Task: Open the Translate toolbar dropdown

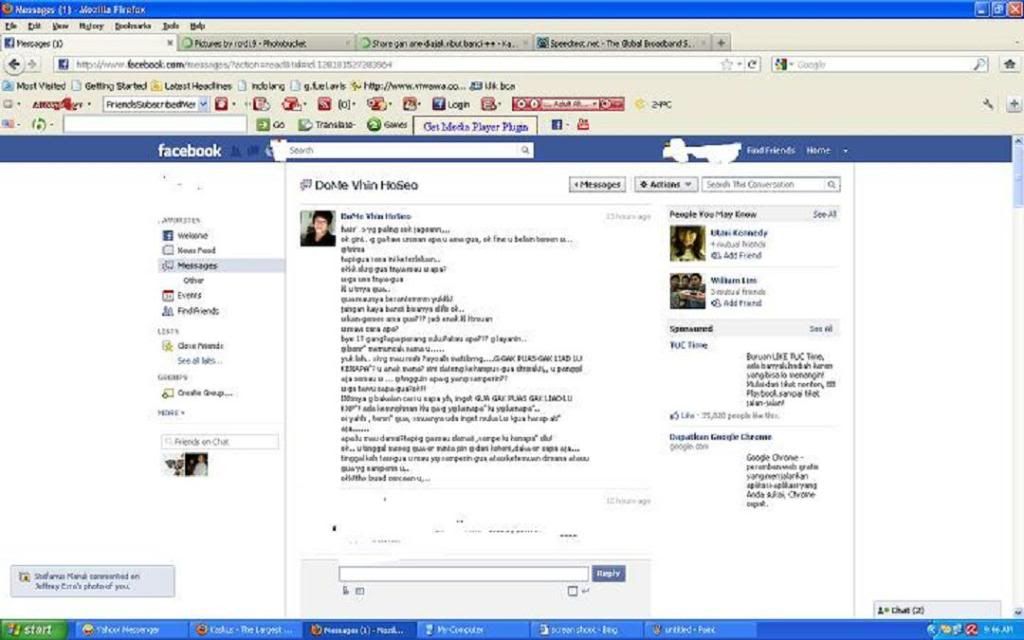Action: tap(327, 125)
